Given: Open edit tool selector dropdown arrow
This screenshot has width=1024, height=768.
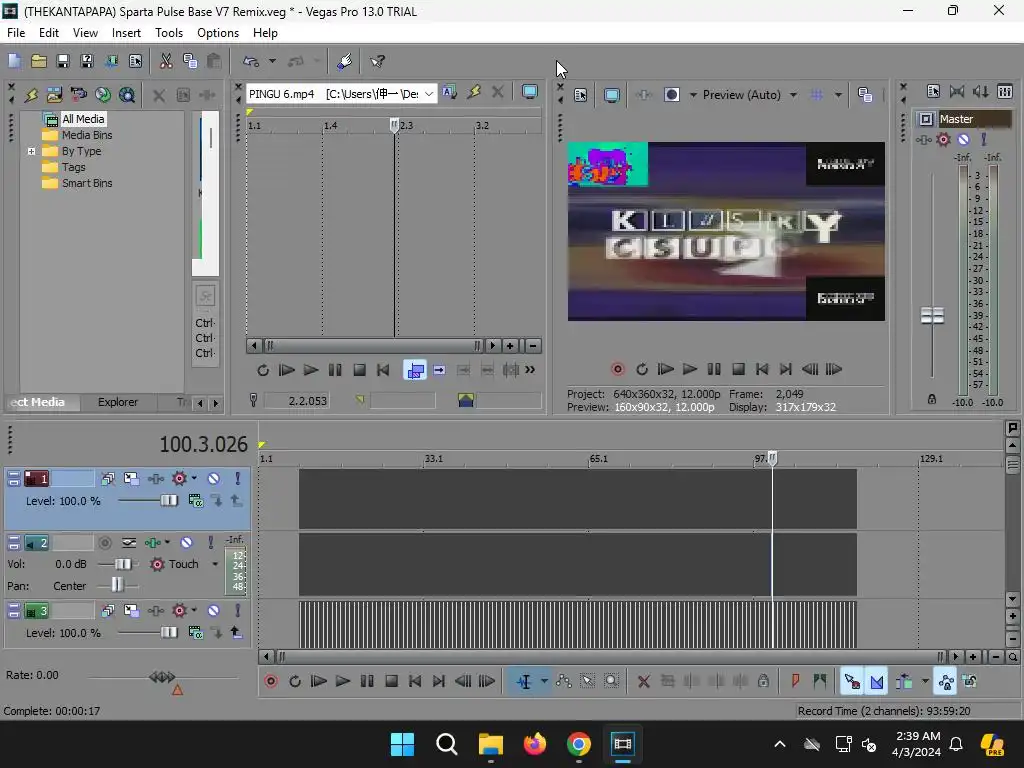Looking at the screenshot, I should coord(544,682).
